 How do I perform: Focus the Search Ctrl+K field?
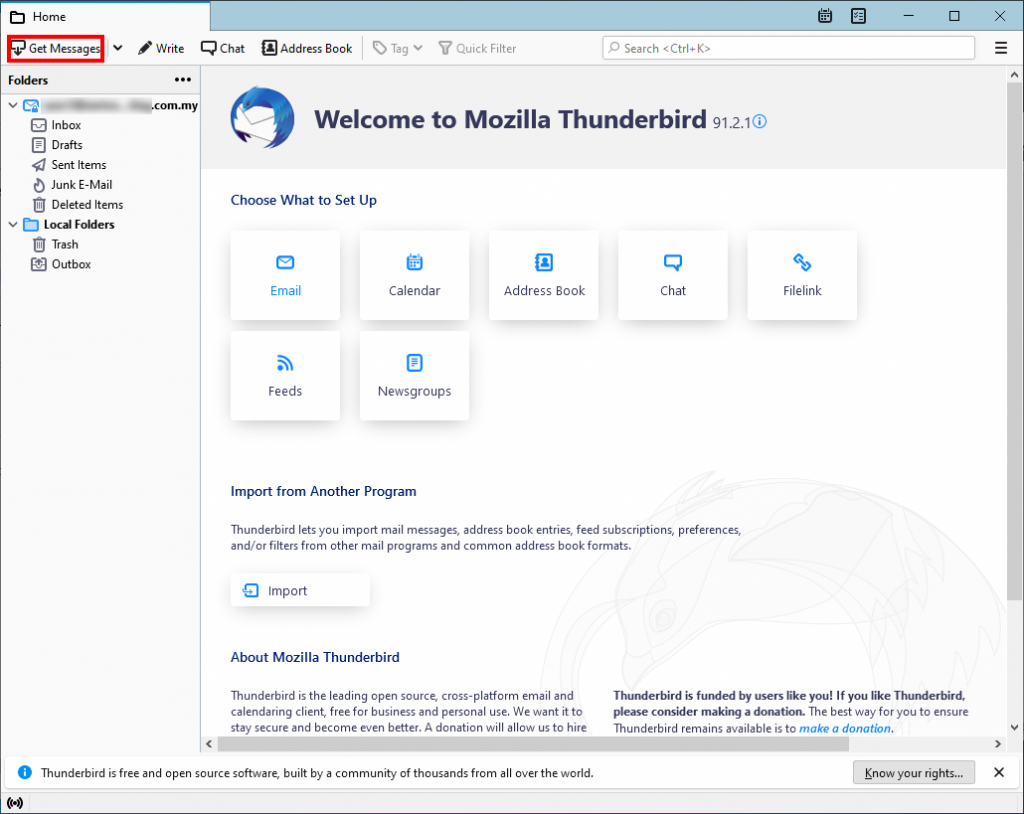tap(788, 48)
